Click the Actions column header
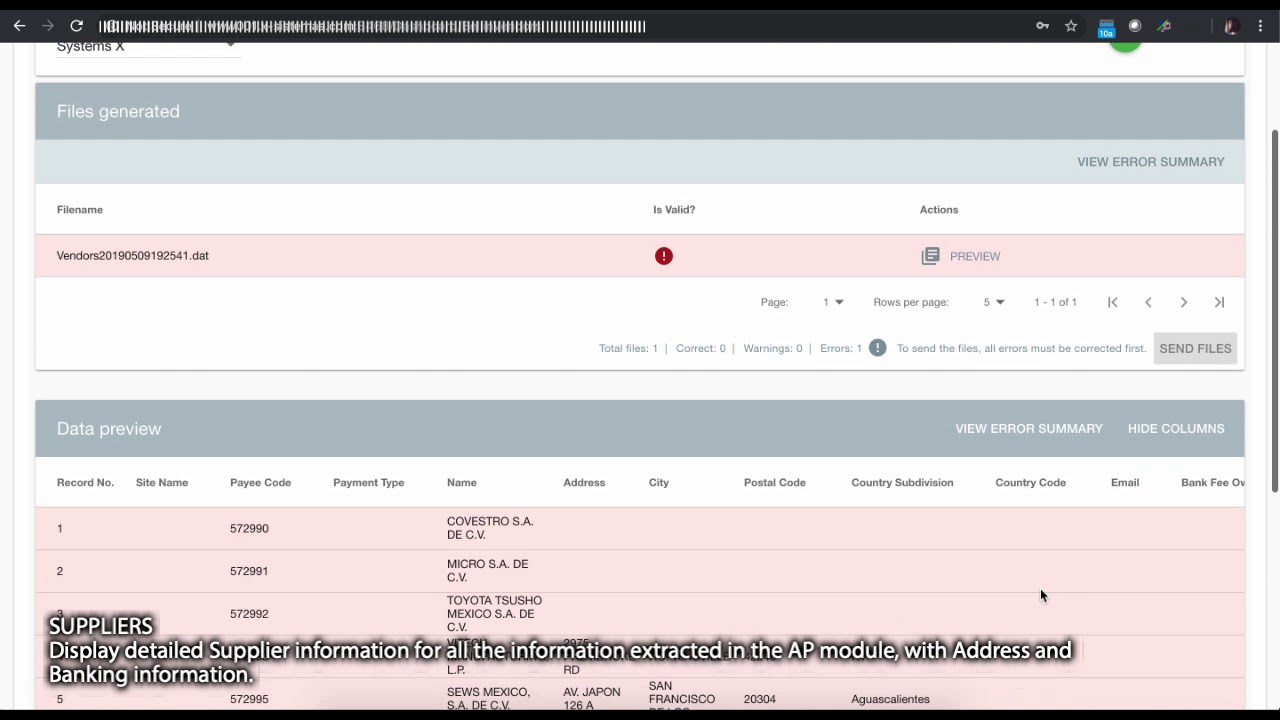The image size is (1280, 720). 939,210
